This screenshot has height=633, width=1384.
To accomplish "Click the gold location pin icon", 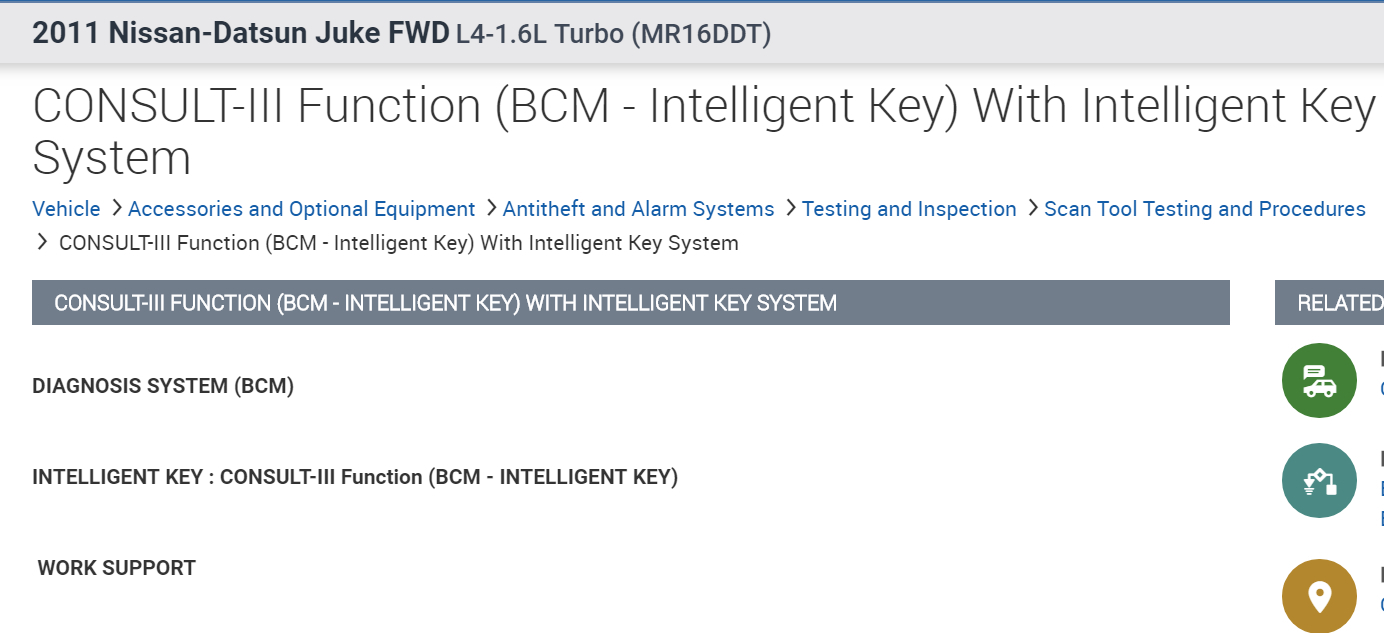I will 1319,596.
